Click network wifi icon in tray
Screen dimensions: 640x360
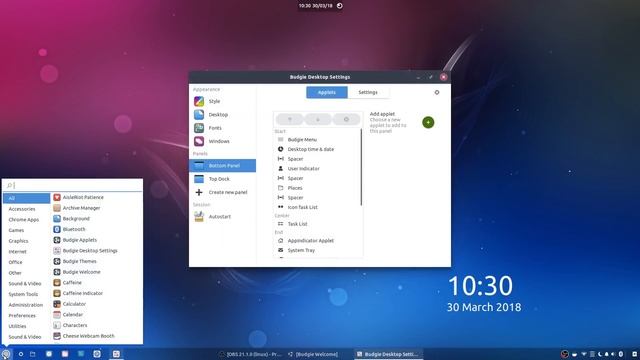[x=584, y=354]
